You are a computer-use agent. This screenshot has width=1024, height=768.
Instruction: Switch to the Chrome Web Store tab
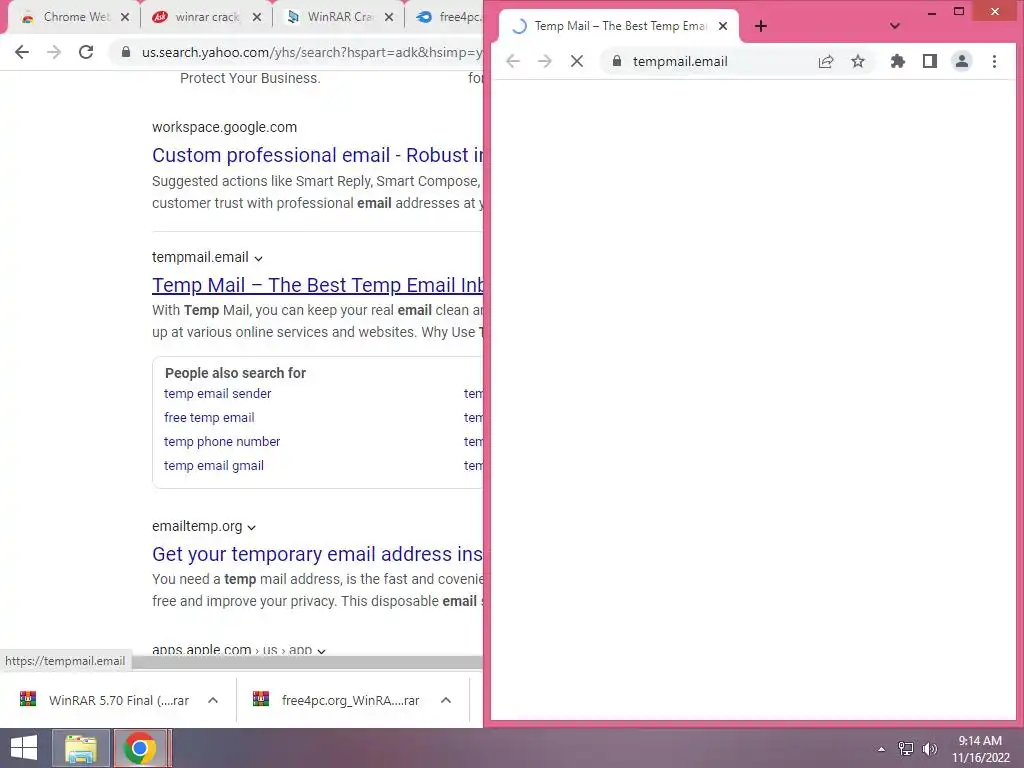point(76,17)
